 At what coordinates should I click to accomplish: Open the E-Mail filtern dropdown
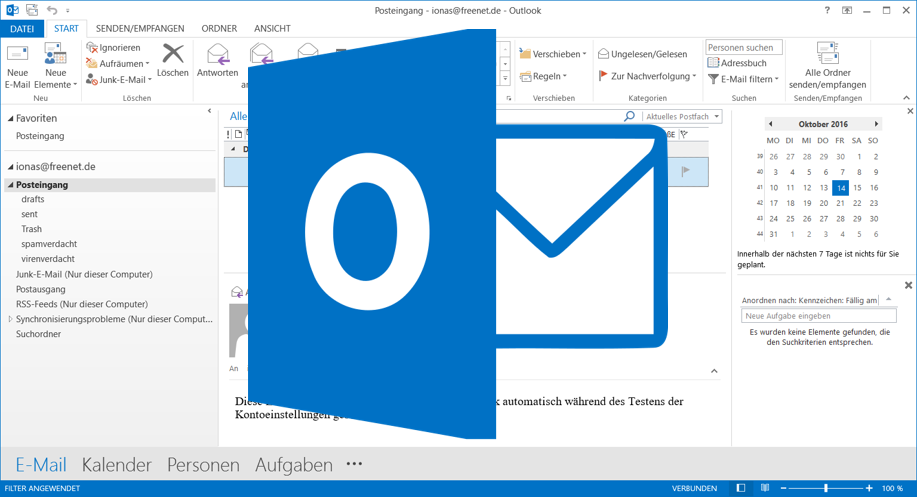pos(743,79)
